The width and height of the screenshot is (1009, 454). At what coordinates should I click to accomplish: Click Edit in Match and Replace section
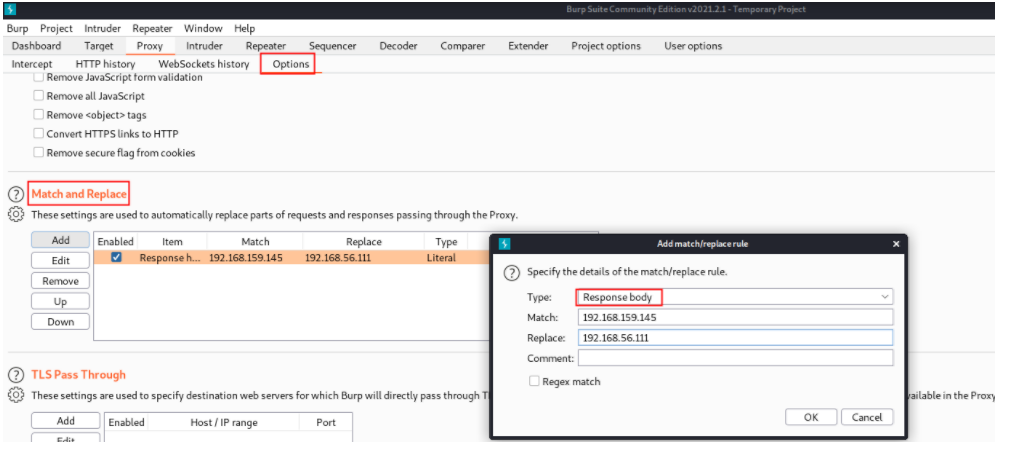[x=60, y=260]
